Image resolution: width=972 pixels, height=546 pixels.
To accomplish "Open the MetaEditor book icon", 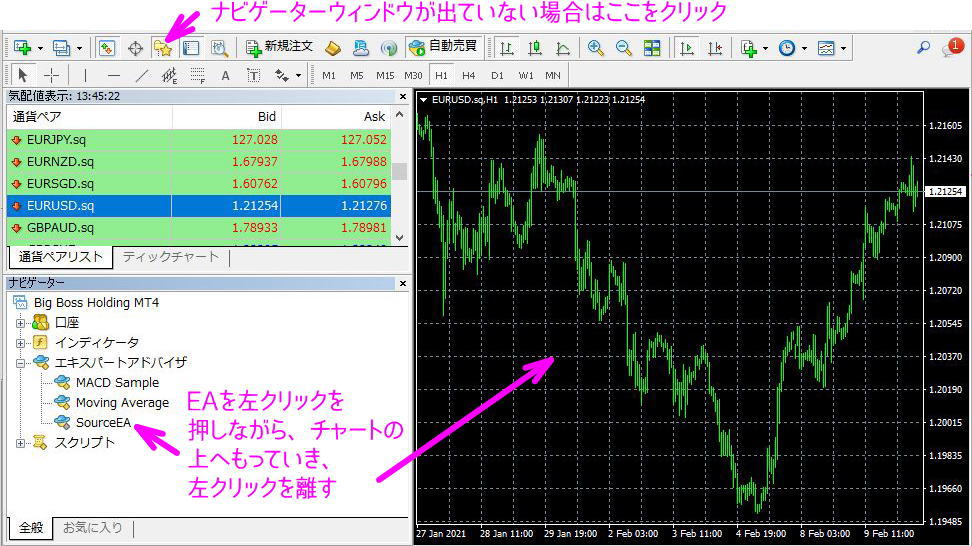I will tap(333, 48).
